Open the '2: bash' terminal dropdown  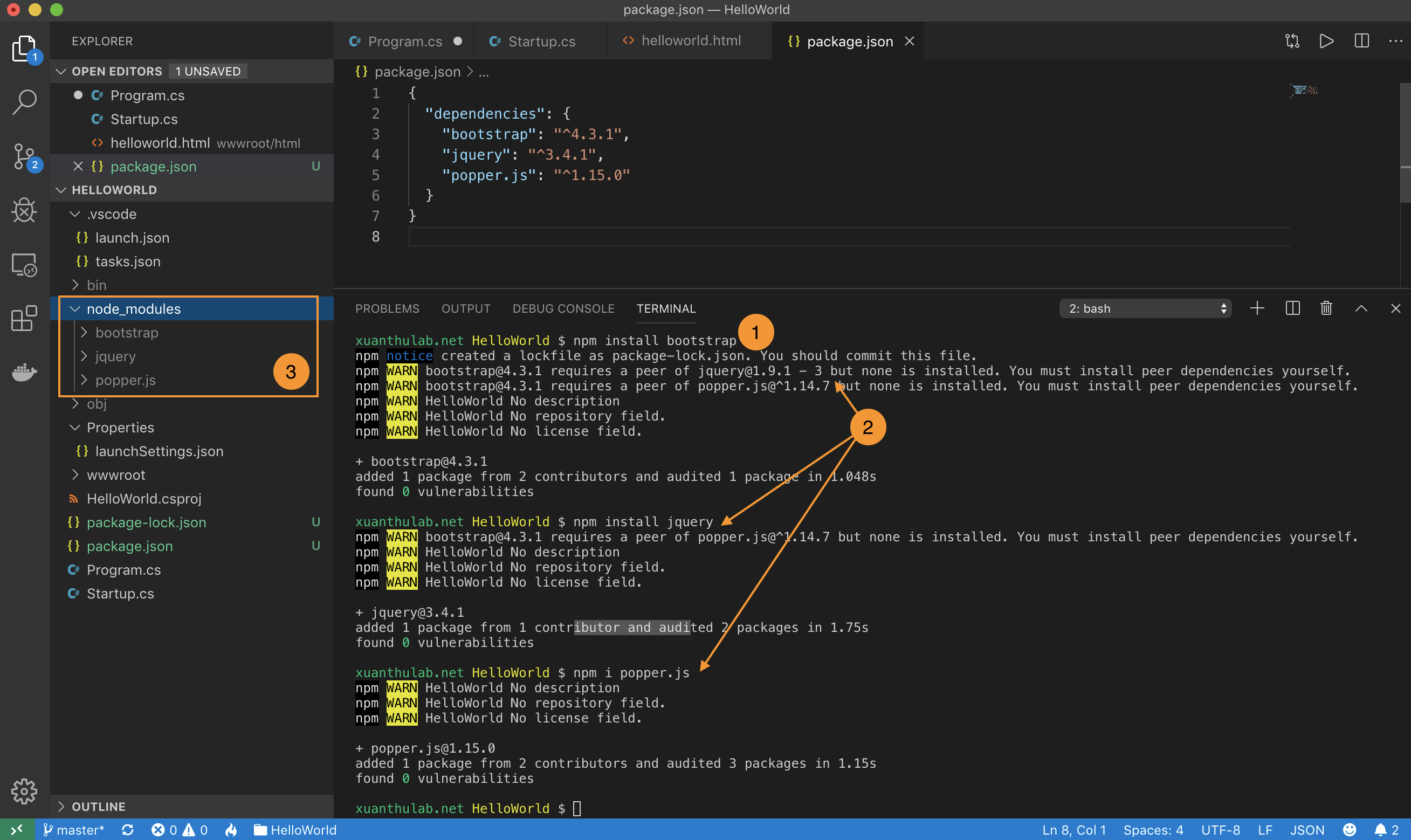(x=1145, y=308)
